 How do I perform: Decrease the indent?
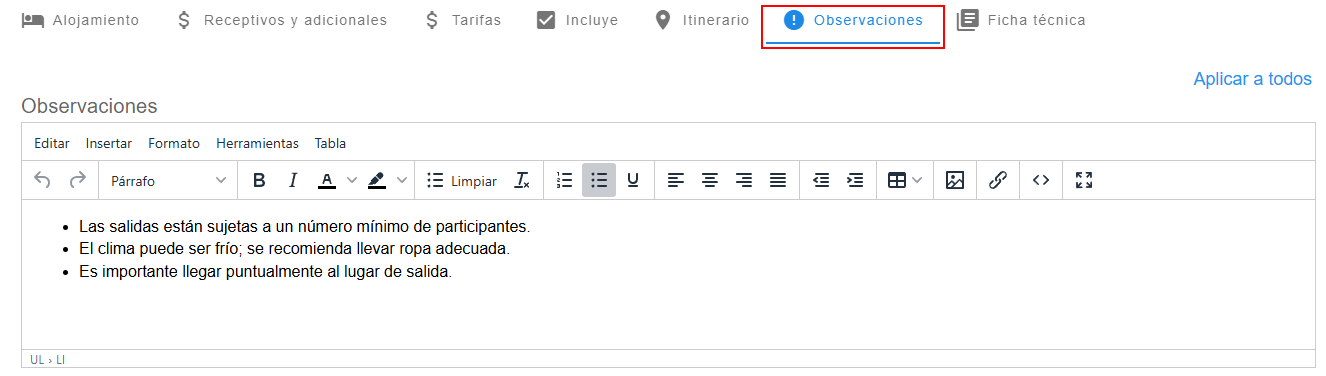coord(821,180)
